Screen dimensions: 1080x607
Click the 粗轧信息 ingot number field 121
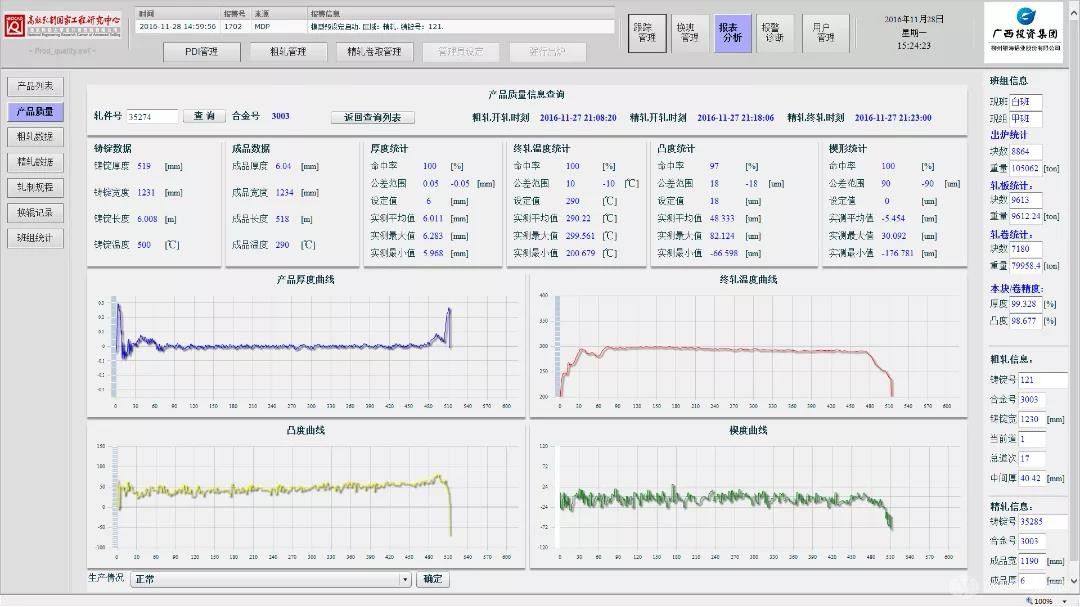(1043, 380)
